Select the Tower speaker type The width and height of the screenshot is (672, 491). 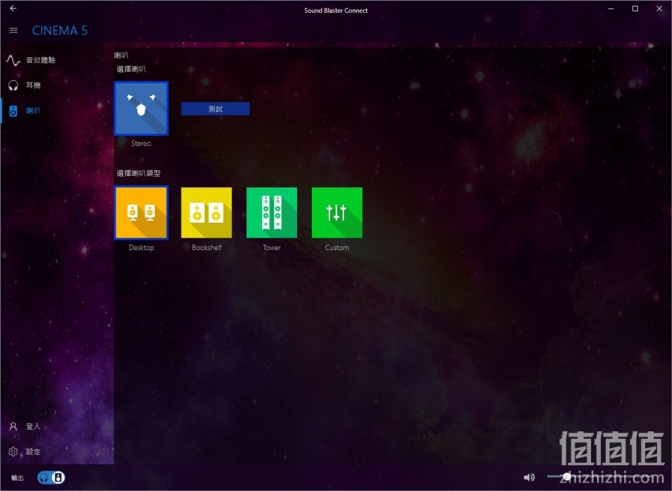click(272, 213)
